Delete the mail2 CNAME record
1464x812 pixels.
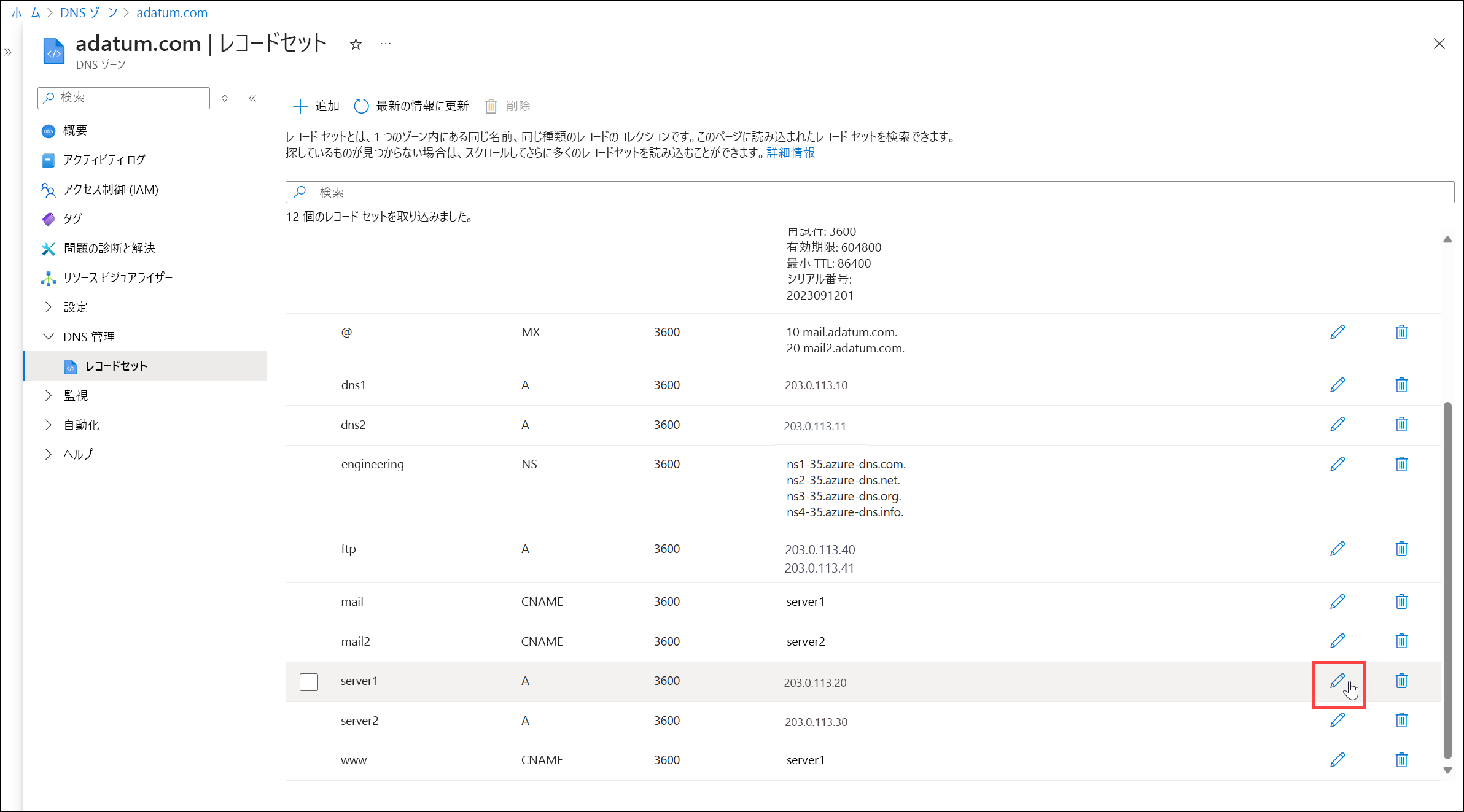click(1401, 641)
